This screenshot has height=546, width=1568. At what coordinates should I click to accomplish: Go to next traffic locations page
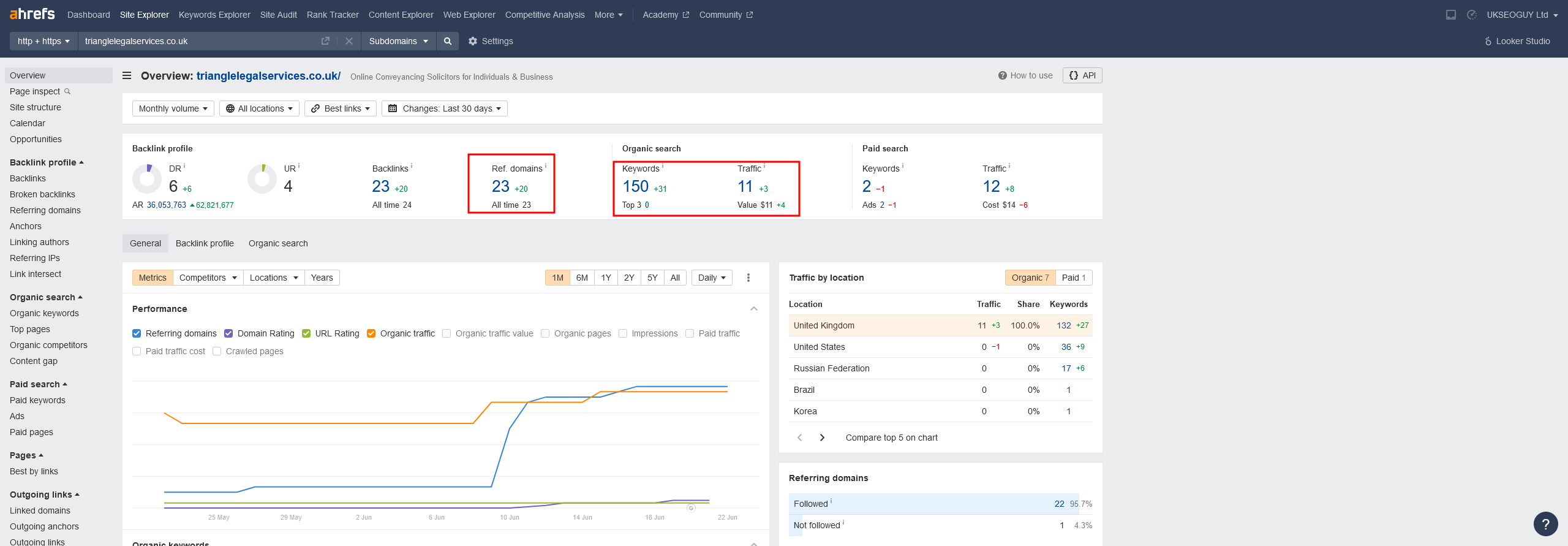coord(822,438)
